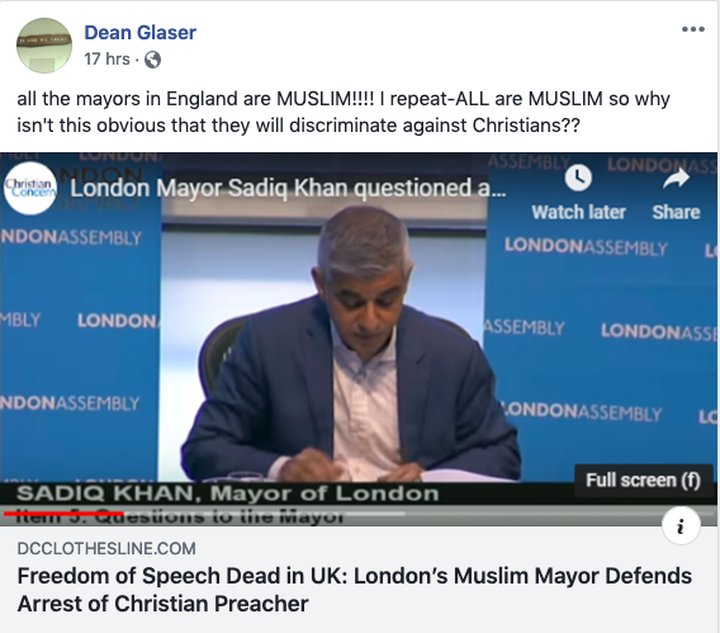This screenshot has width=720, height=633.
Task: Click the Watch later clock icon
Action: click(x=578, y=178)
